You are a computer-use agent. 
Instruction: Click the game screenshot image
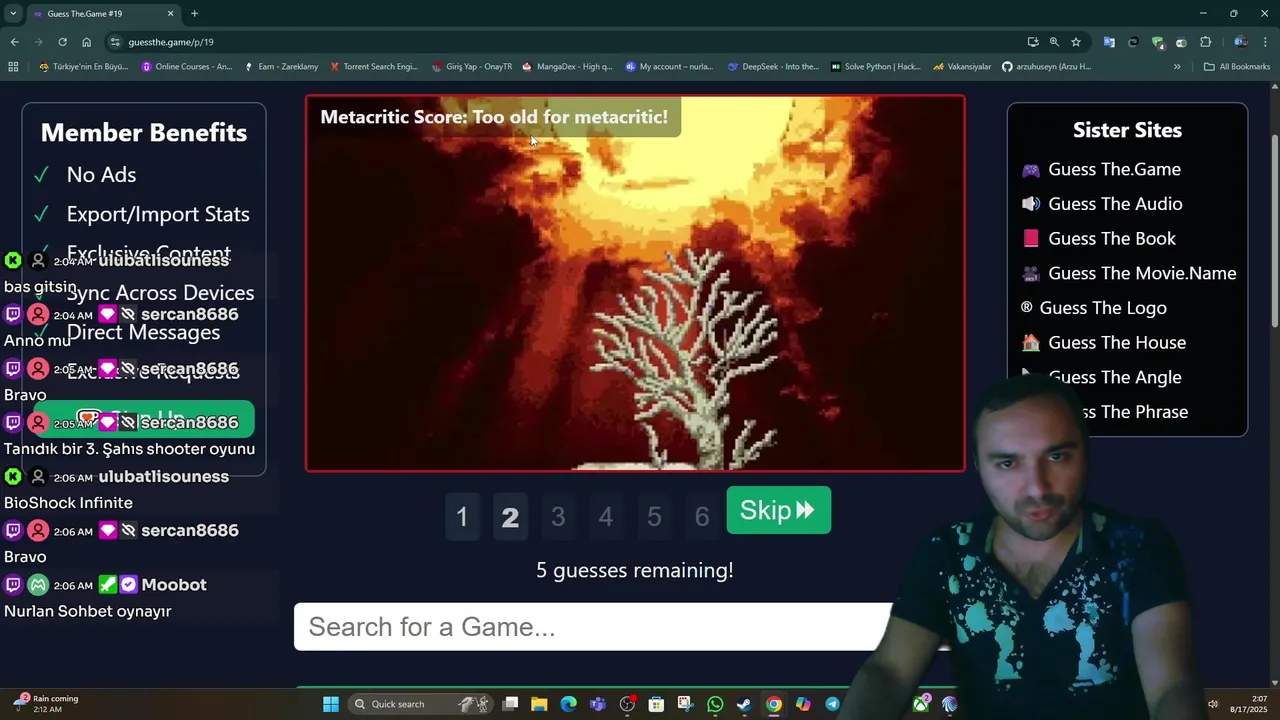point(635,283)
